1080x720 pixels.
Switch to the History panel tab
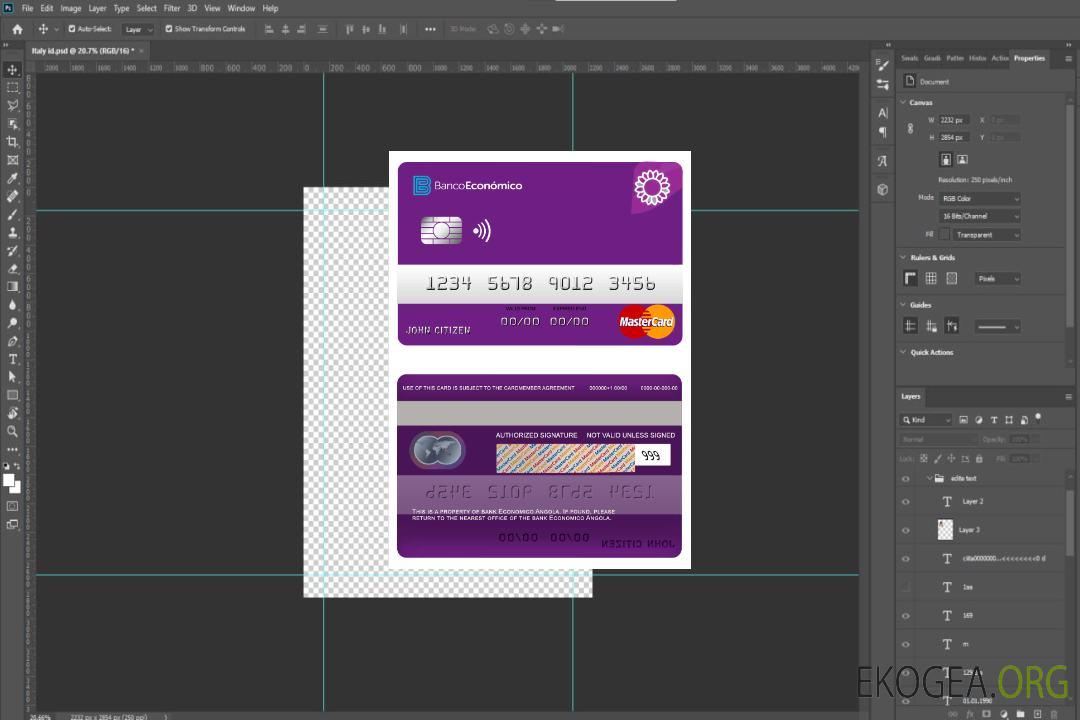[977, 58]
